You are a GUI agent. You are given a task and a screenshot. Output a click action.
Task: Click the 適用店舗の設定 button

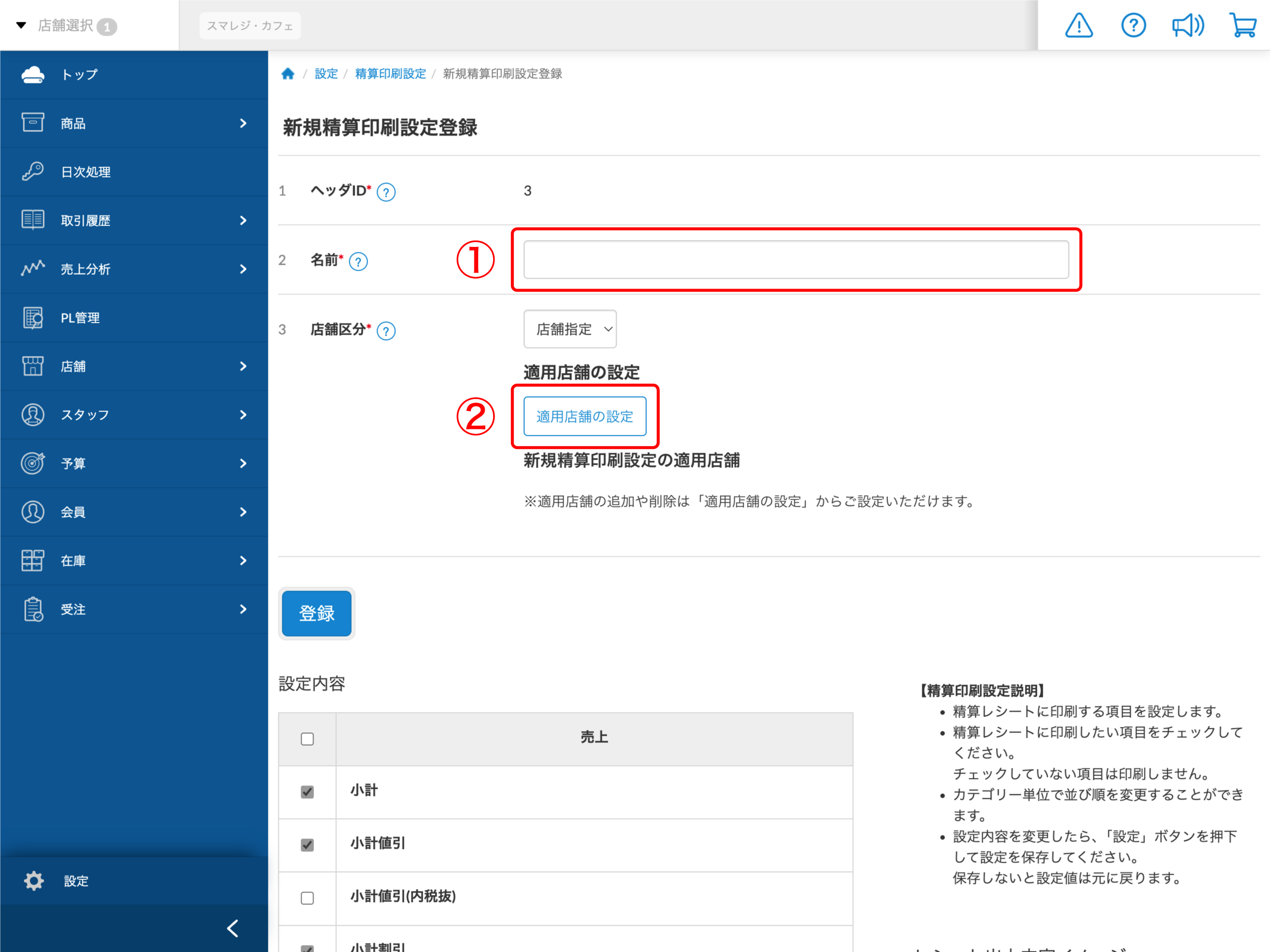click(584, 416)
